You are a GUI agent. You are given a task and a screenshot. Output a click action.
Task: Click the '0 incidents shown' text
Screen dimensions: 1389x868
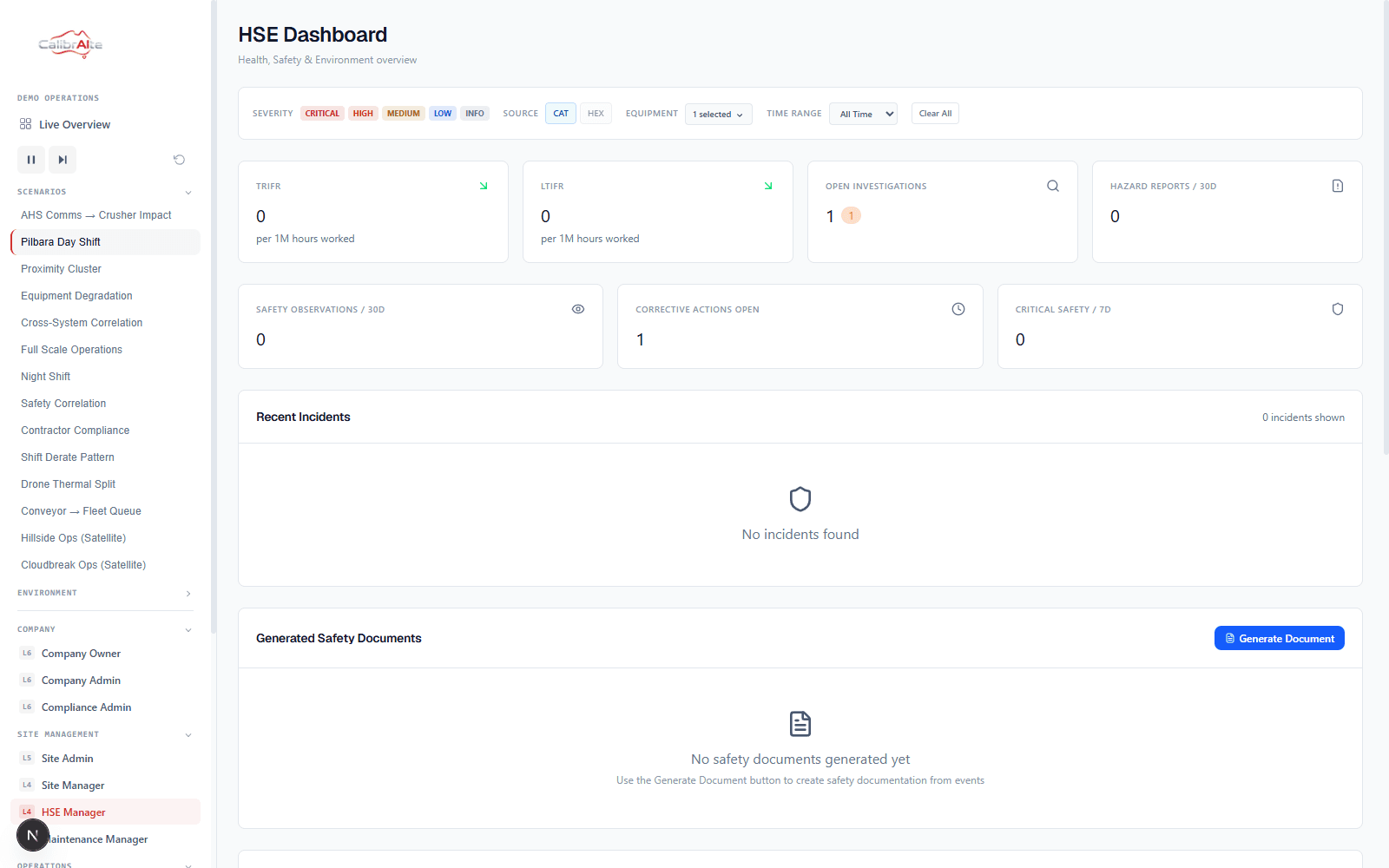1303,418
